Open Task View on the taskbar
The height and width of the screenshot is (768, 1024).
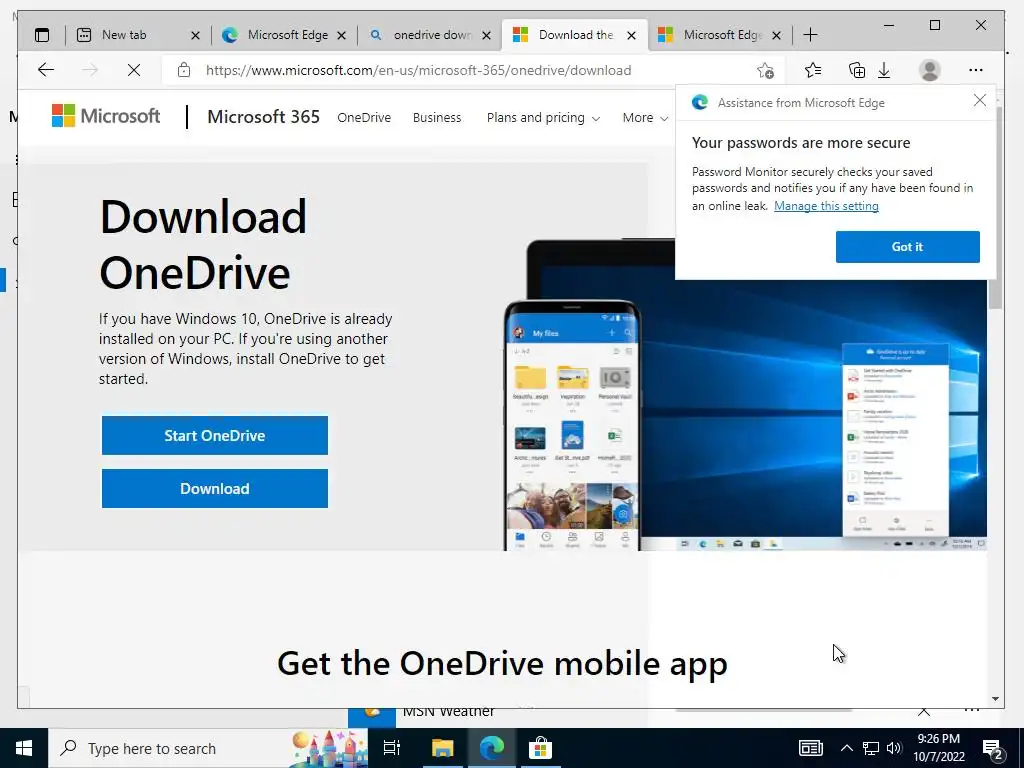click(x=392, y=748)
